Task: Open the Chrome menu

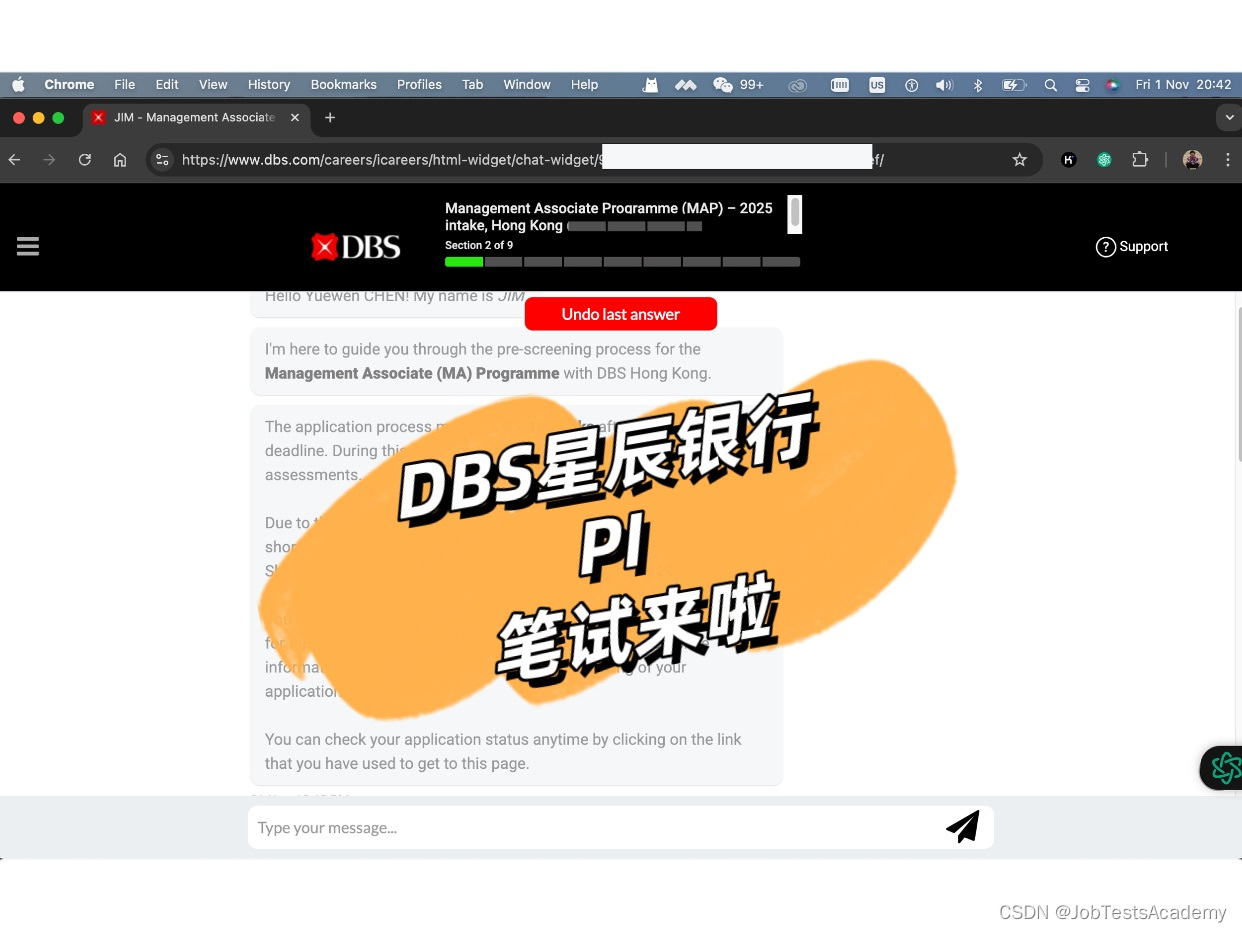Action: [69, 85]
